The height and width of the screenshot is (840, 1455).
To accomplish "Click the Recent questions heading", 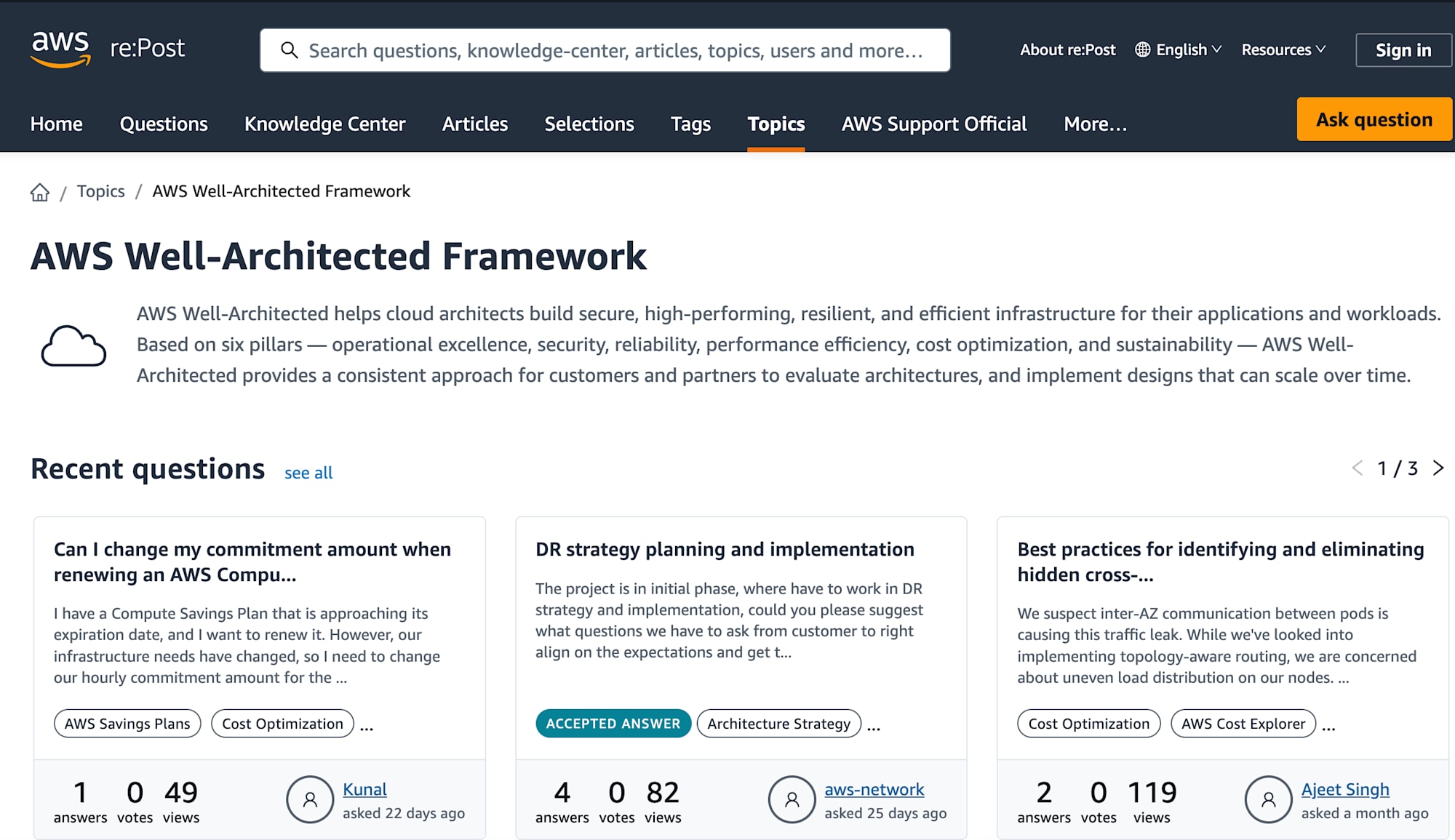I will (148, 469).
